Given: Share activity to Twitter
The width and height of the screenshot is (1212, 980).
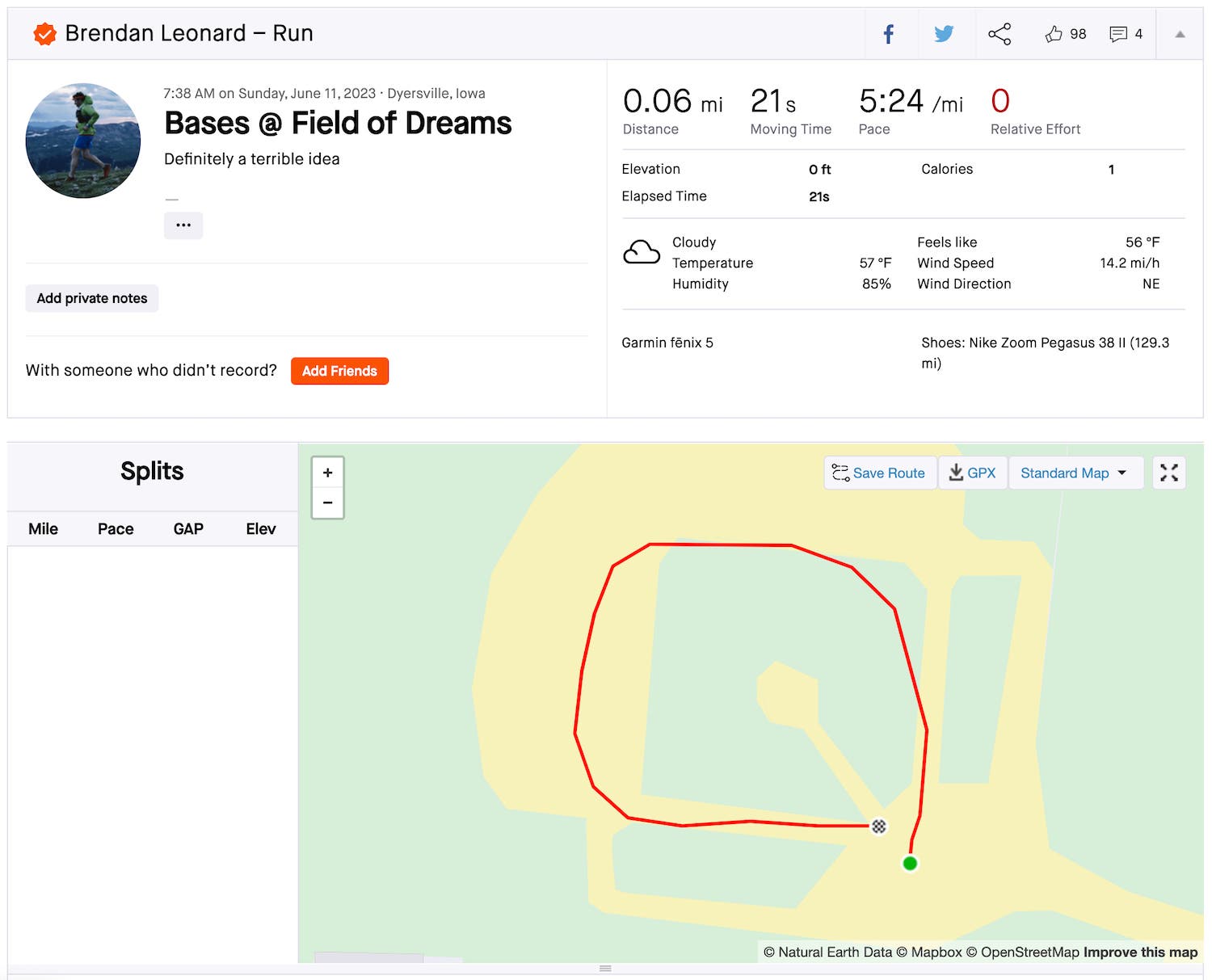Looking at the screenshot, I should (x=944, y=34).
